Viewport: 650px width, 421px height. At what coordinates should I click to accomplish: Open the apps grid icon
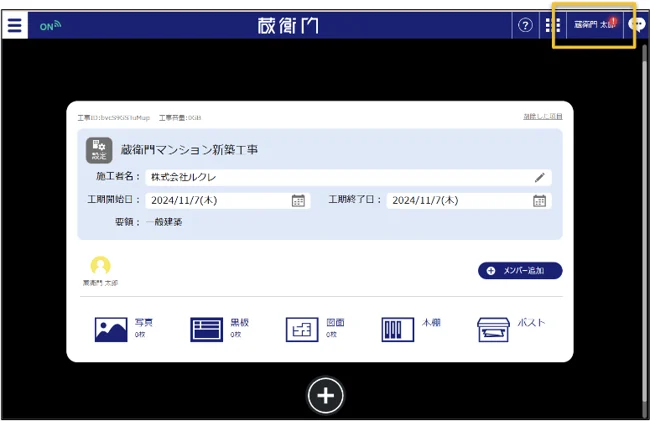pos(553,26)
